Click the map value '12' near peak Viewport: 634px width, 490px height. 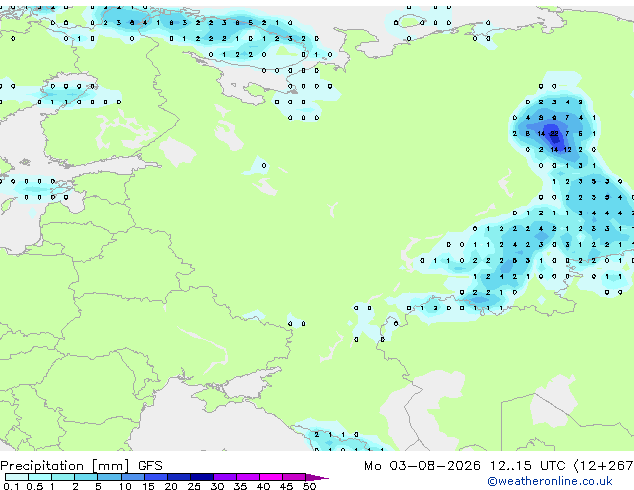[567, 150]
